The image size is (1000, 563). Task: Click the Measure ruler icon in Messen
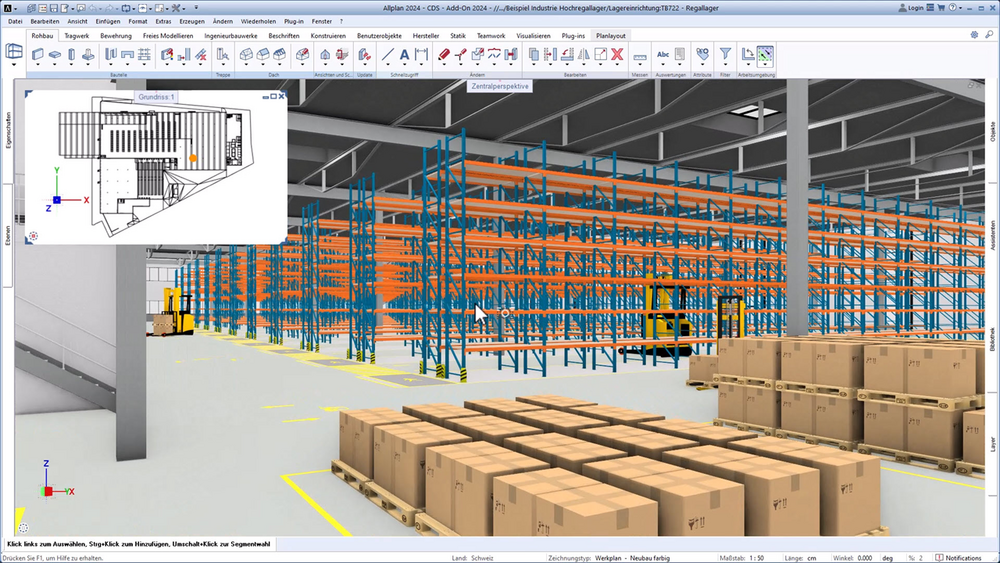click(x=640, y=57)
